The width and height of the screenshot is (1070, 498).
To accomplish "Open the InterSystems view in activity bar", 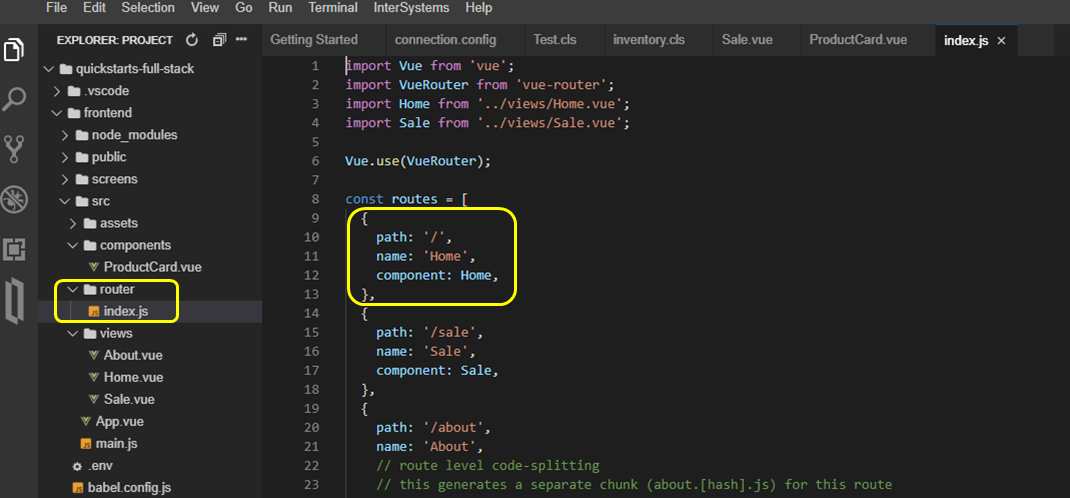I will [15, 302].
